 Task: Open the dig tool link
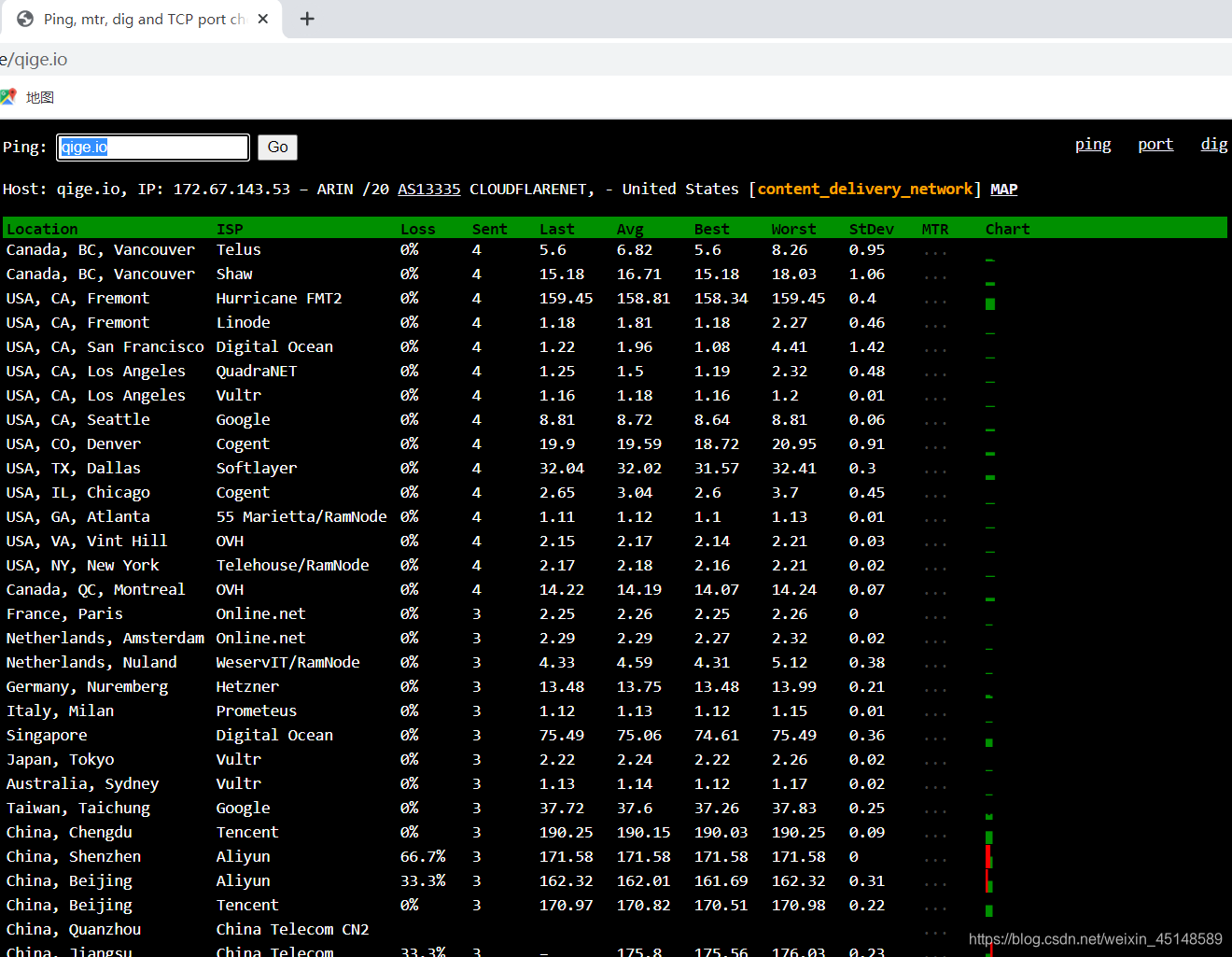1213,145
